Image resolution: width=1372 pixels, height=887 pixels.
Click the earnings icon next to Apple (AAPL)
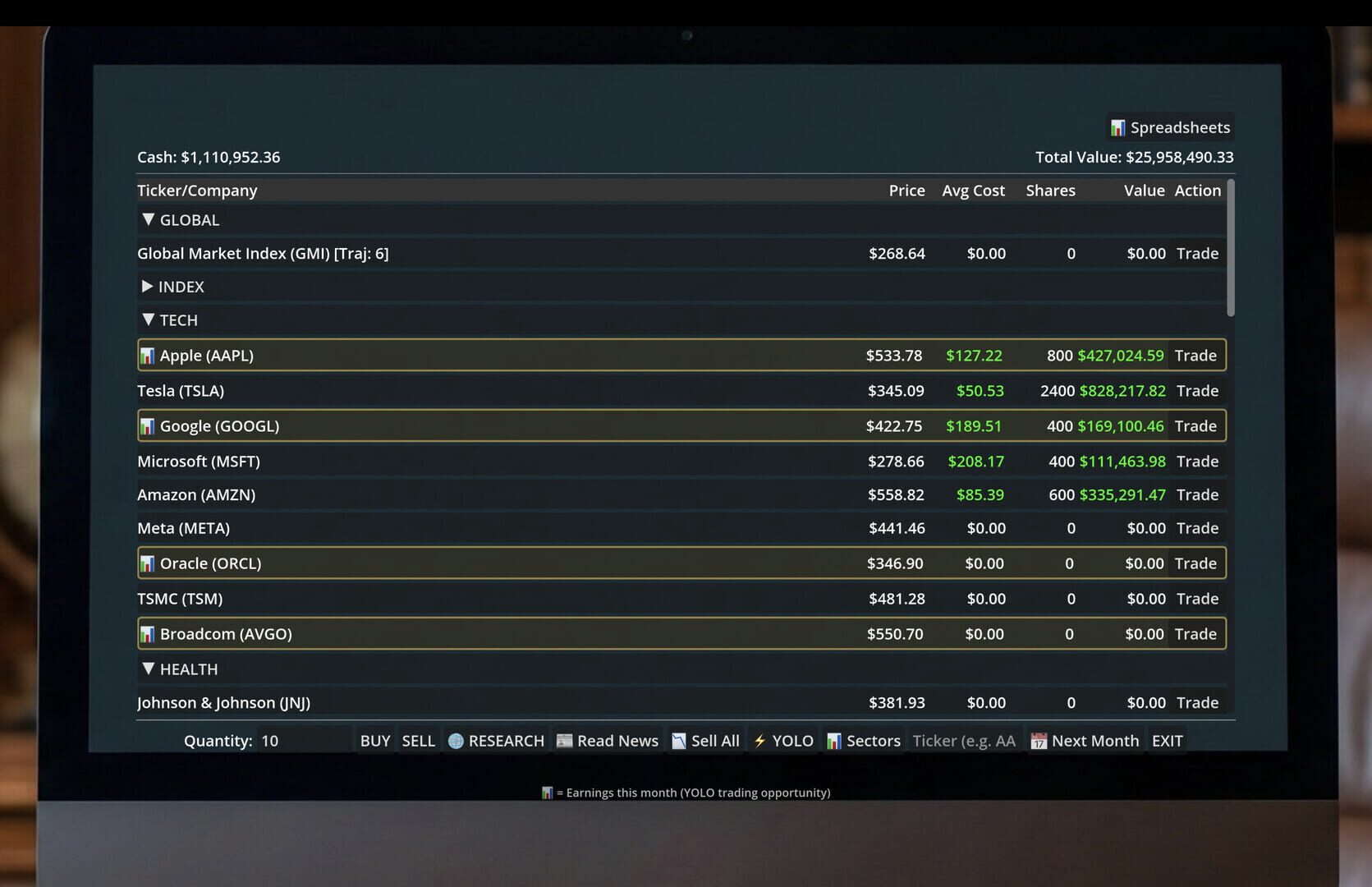pos(148,355)
